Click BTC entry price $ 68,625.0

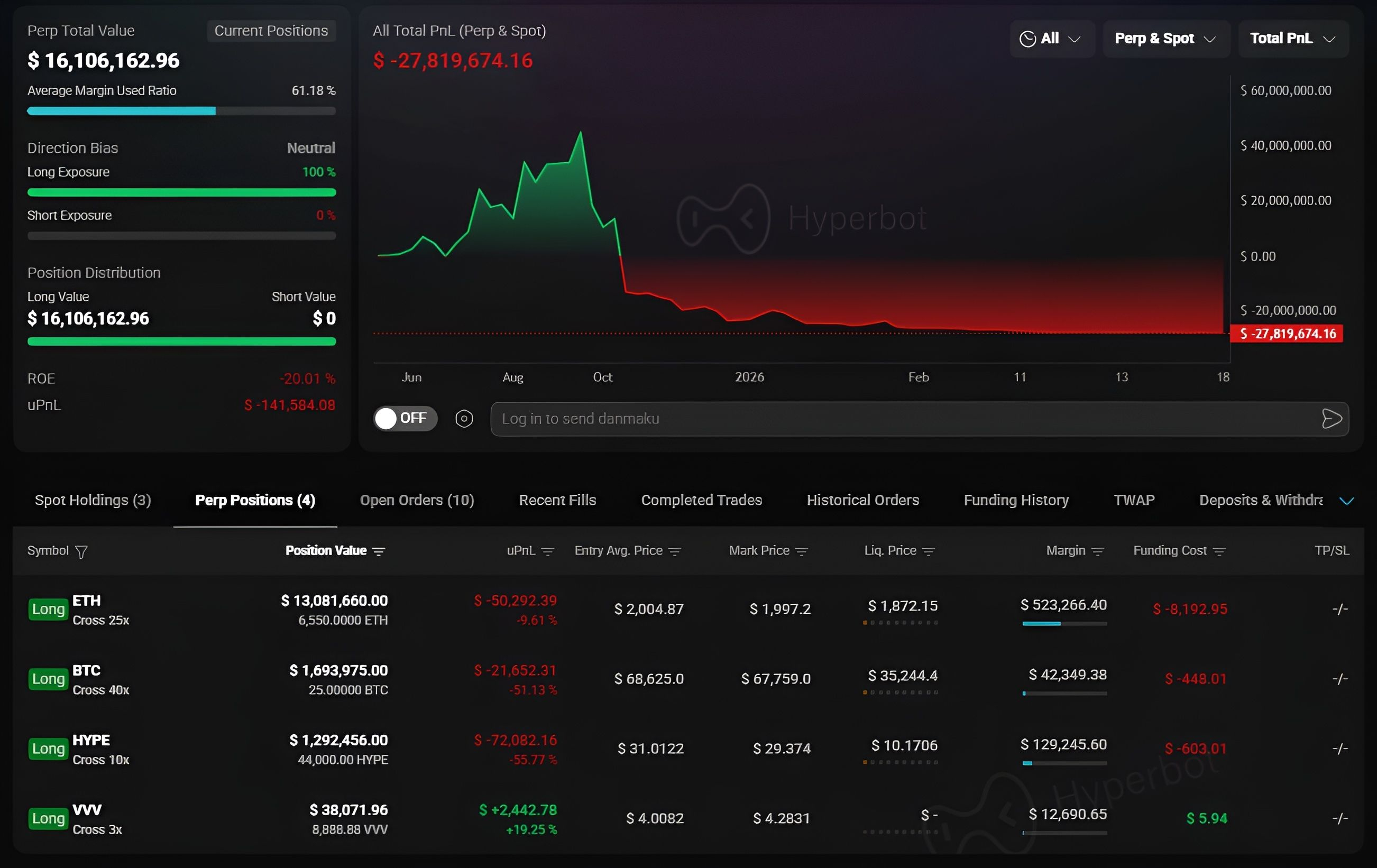pyautogui.click(x=648, y=679)
